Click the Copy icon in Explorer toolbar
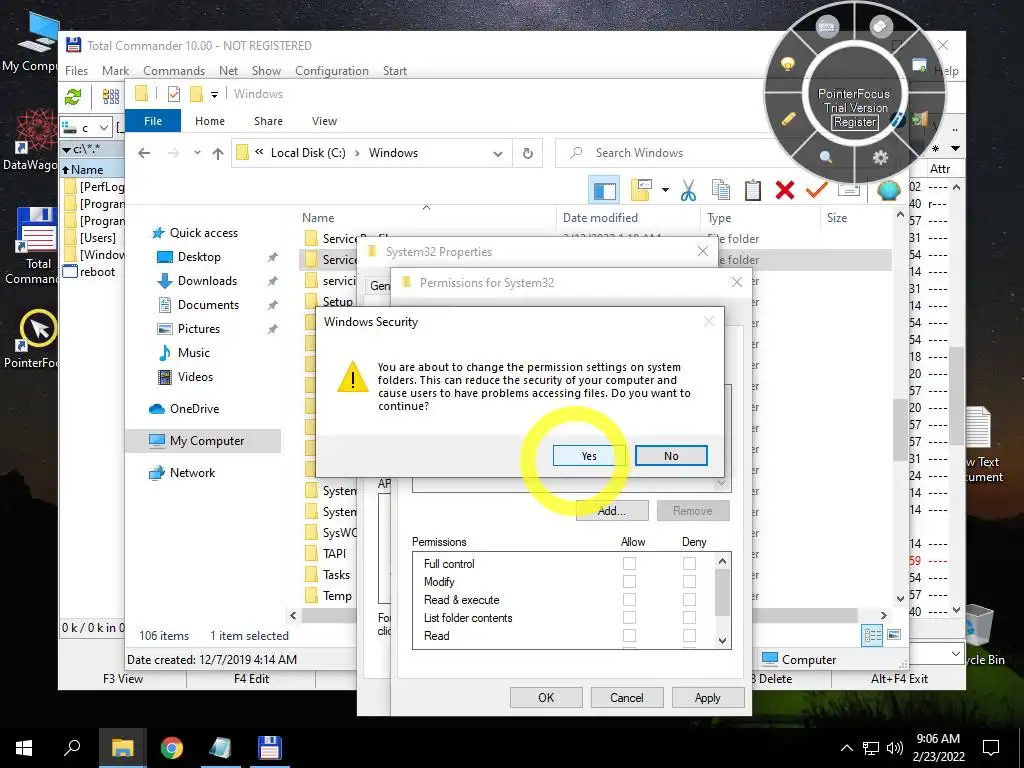The width and height of the screenshot is (1024, 768). point(720,190)
